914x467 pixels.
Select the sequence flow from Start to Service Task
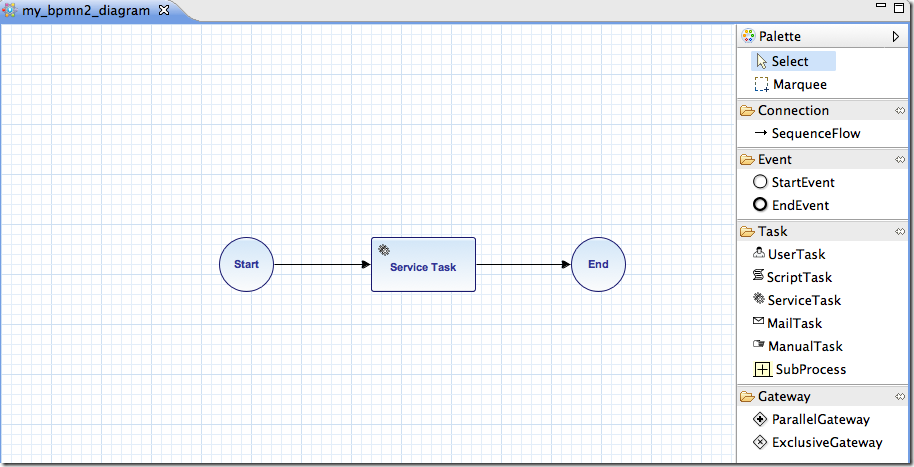pos(322,265)
